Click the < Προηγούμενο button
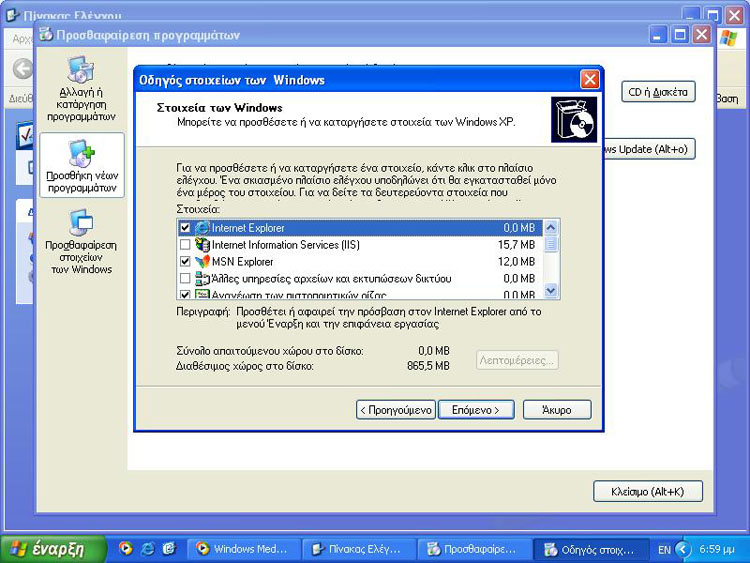The image size is (750, 563). (x=396, y=410)
